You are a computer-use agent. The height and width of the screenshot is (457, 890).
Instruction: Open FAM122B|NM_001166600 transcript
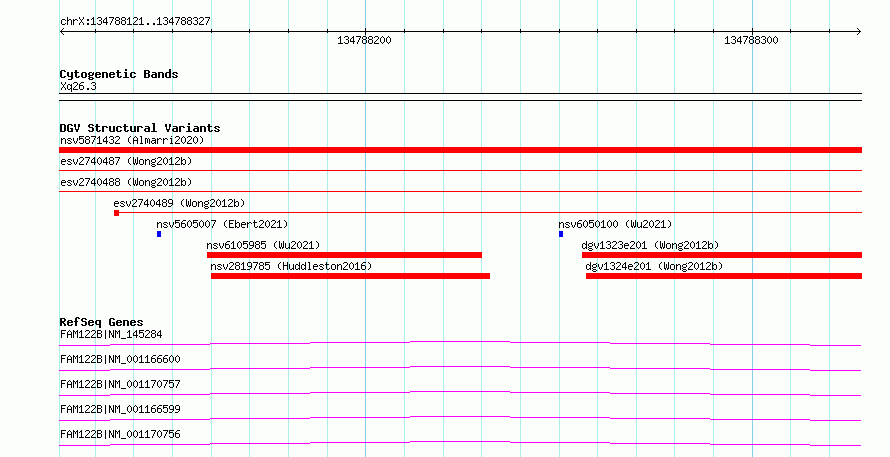tap(120, 359)
